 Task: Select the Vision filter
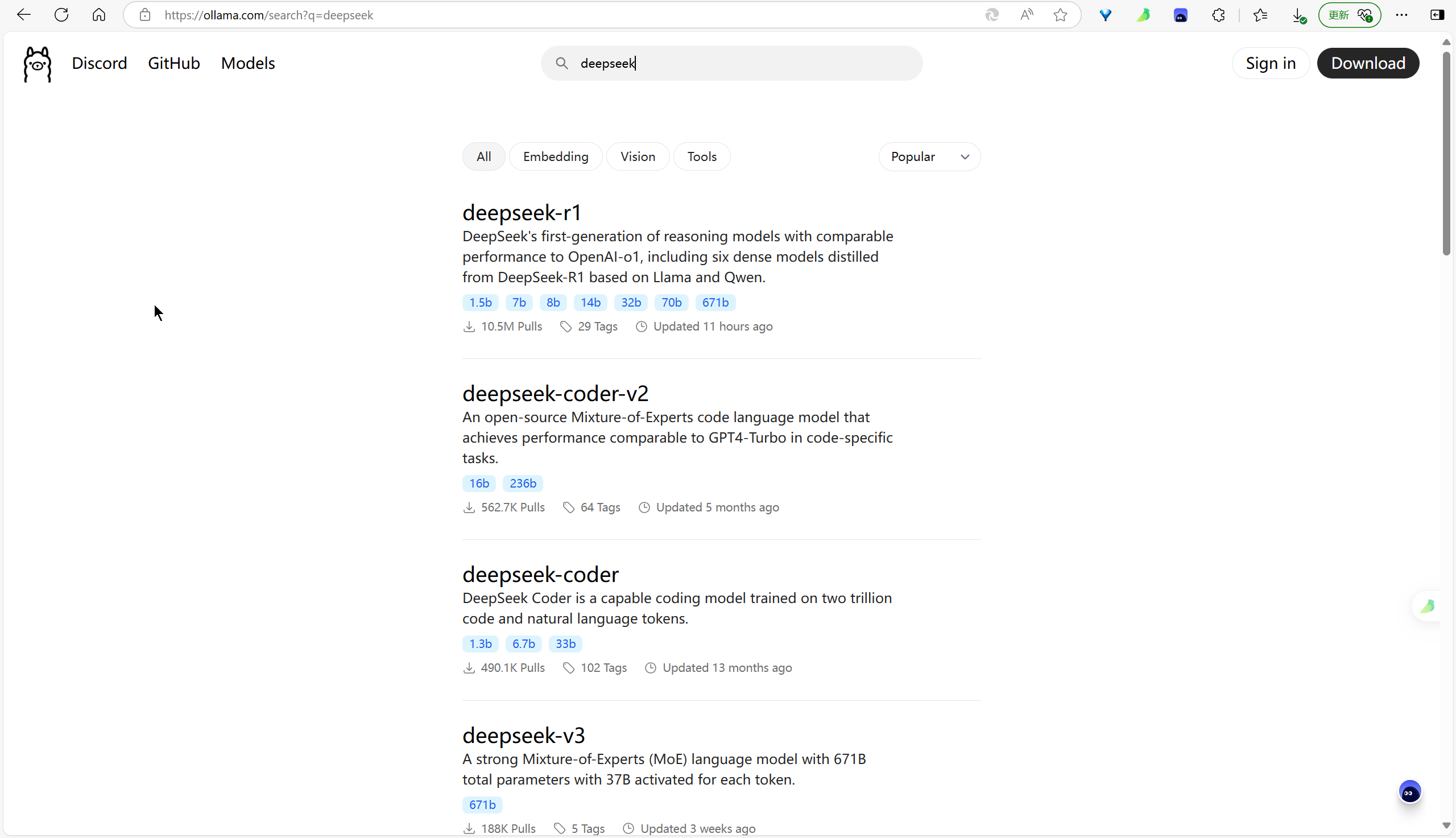pos(638,156)
